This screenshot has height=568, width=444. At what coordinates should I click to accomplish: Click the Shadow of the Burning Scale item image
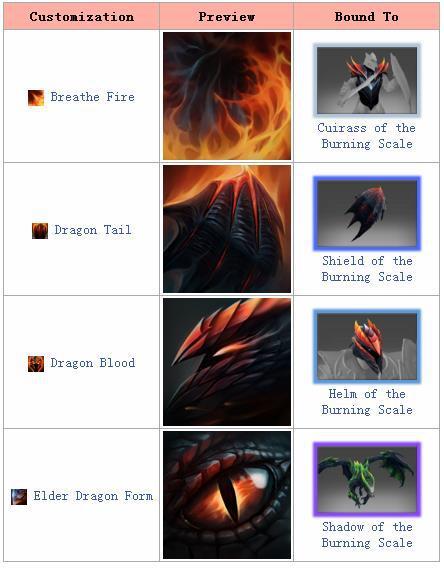367,479
